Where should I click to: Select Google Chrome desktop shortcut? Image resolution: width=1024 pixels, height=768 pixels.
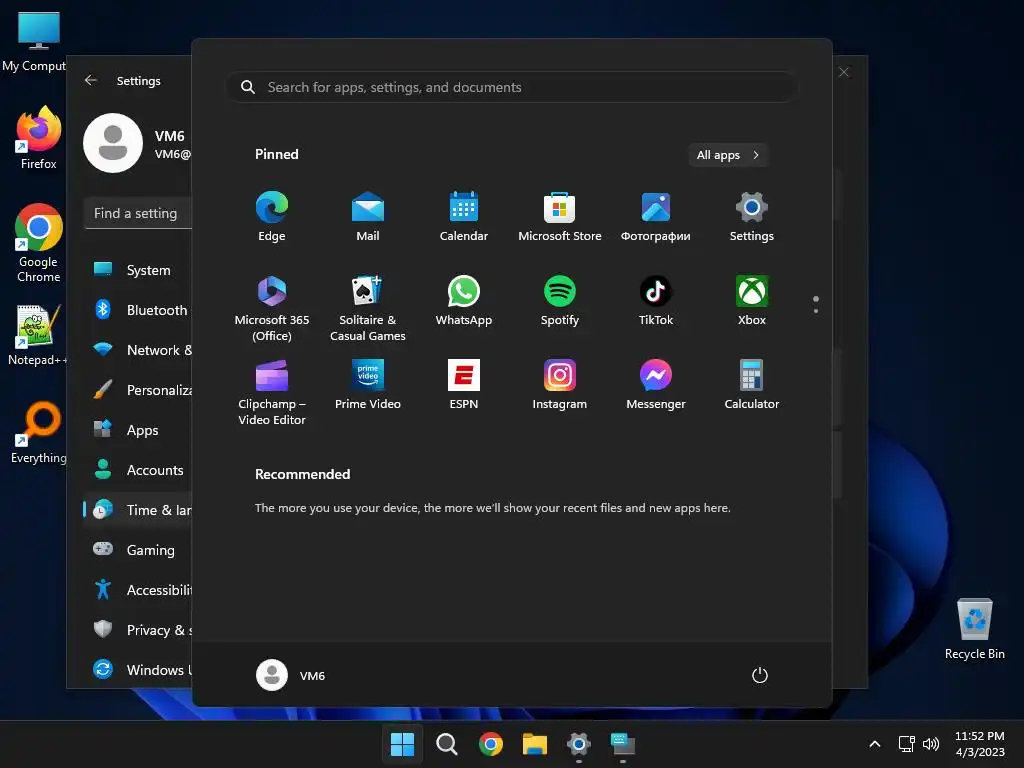39,243
